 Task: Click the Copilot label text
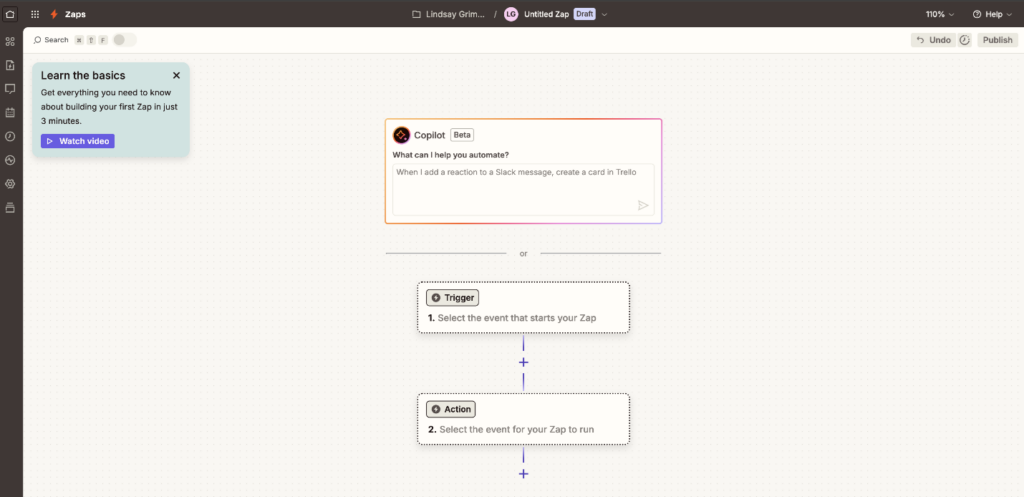click(430, 135)
